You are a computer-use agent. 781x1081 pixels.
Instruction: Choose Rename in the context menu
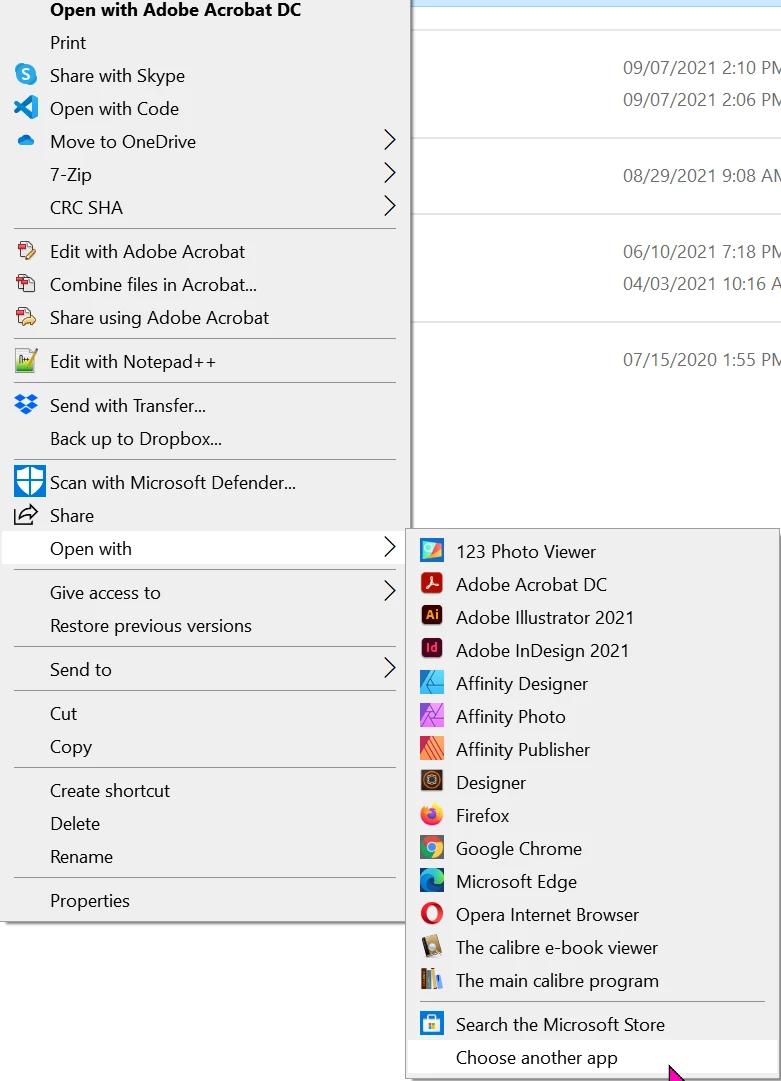pyautogui.click(x=81, y=857)
